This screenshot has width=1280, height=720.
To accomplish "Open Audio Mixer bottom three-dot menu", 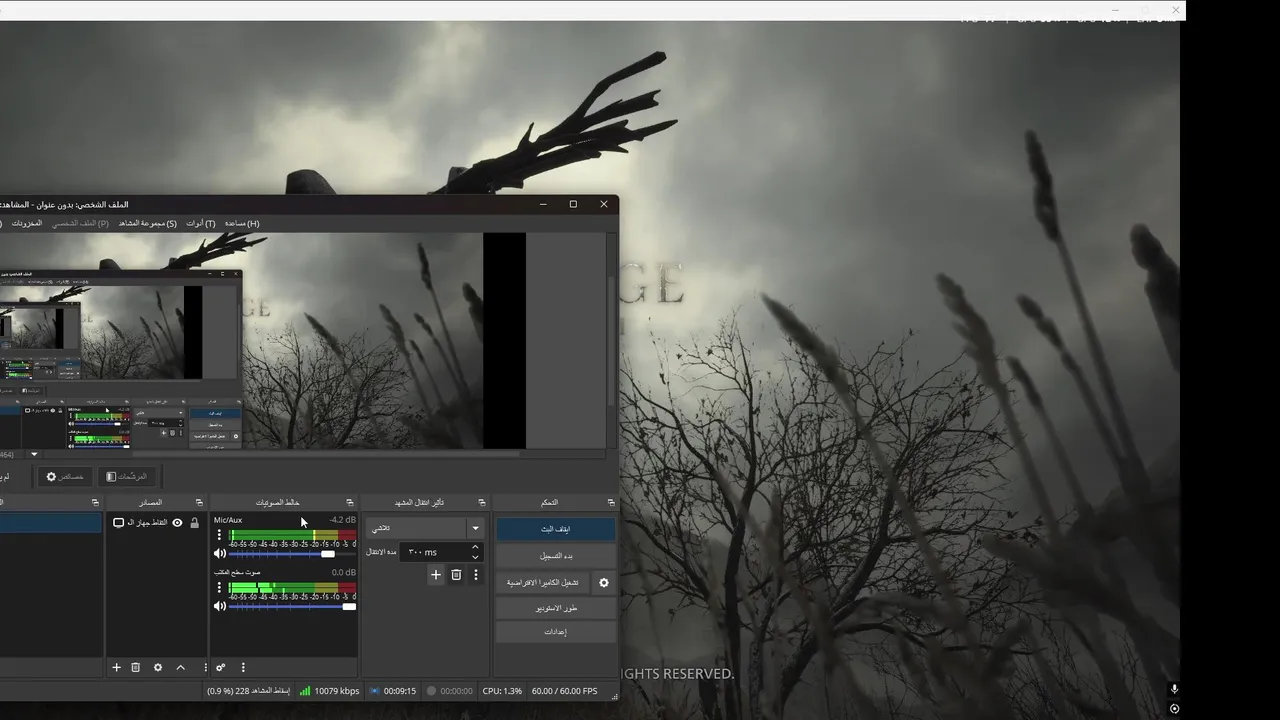I will coord(242,667).
